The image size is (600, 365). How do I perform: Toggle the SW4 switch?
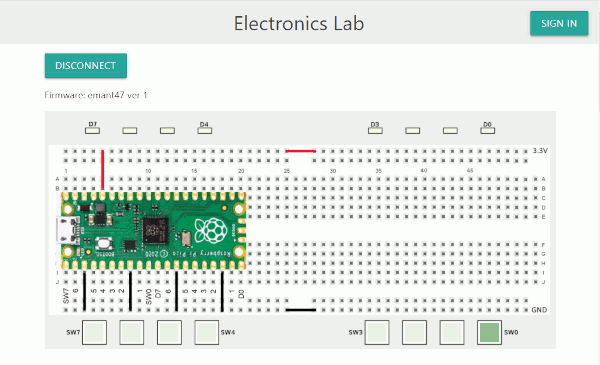click(207, 332)
